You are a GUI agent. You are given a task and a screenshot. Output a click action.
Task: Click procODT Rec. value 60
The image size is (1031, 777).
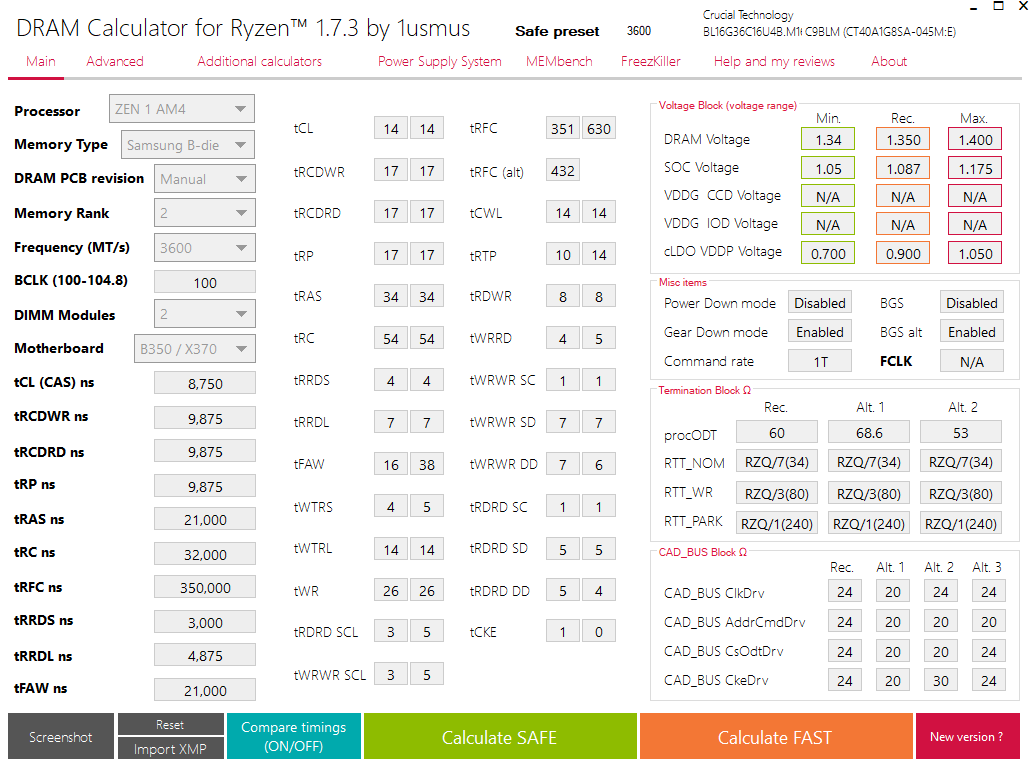pos(777,433)
